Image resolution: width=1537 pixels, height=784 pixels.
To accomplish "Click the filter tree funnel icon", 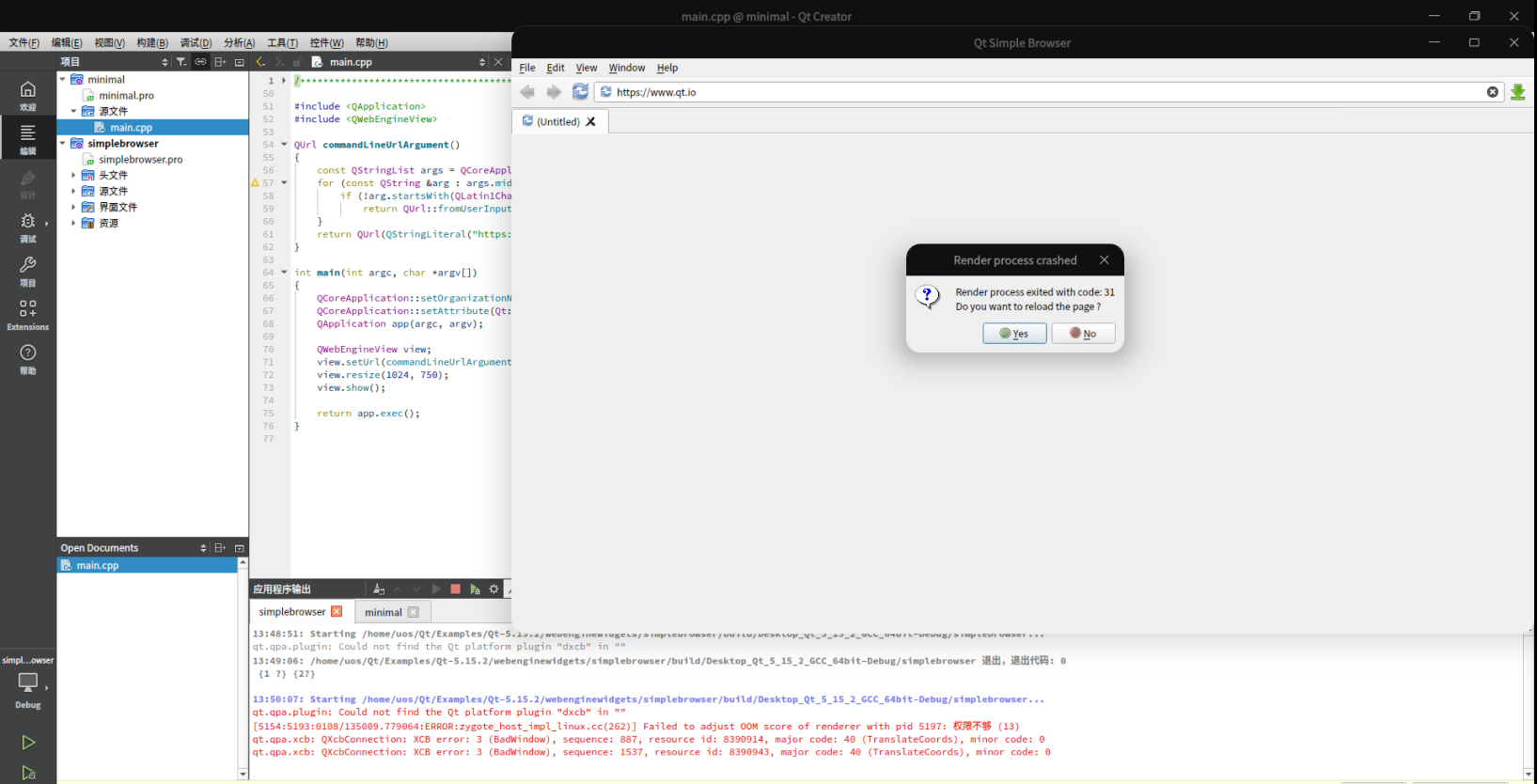I will [181, 62].
